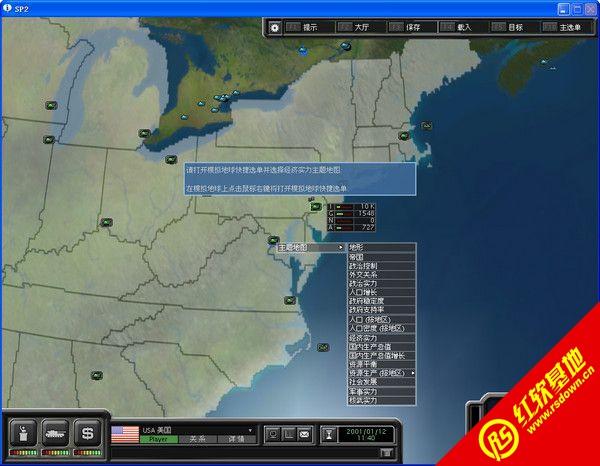The width and height of the screenshot is (600, 466).
Task: Select the unit icon on the southern Virginia coast
Action: (290, 300)
